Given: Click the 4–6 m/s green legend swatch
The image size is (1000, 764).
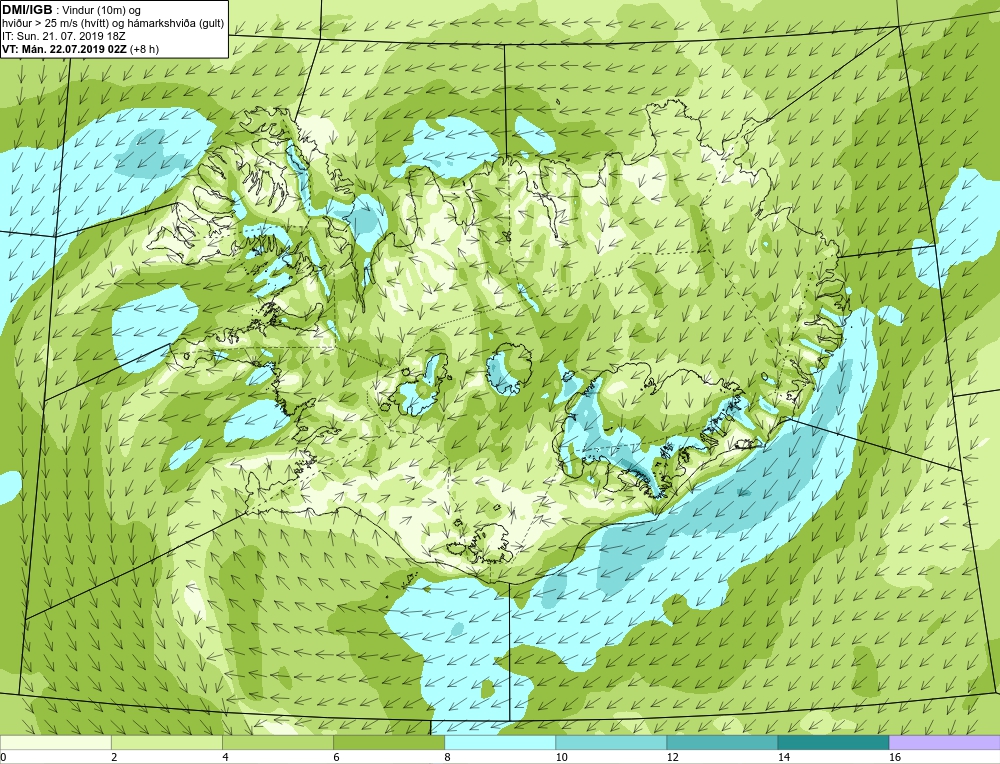Looking at the screenshot, I should coord(277,743).
